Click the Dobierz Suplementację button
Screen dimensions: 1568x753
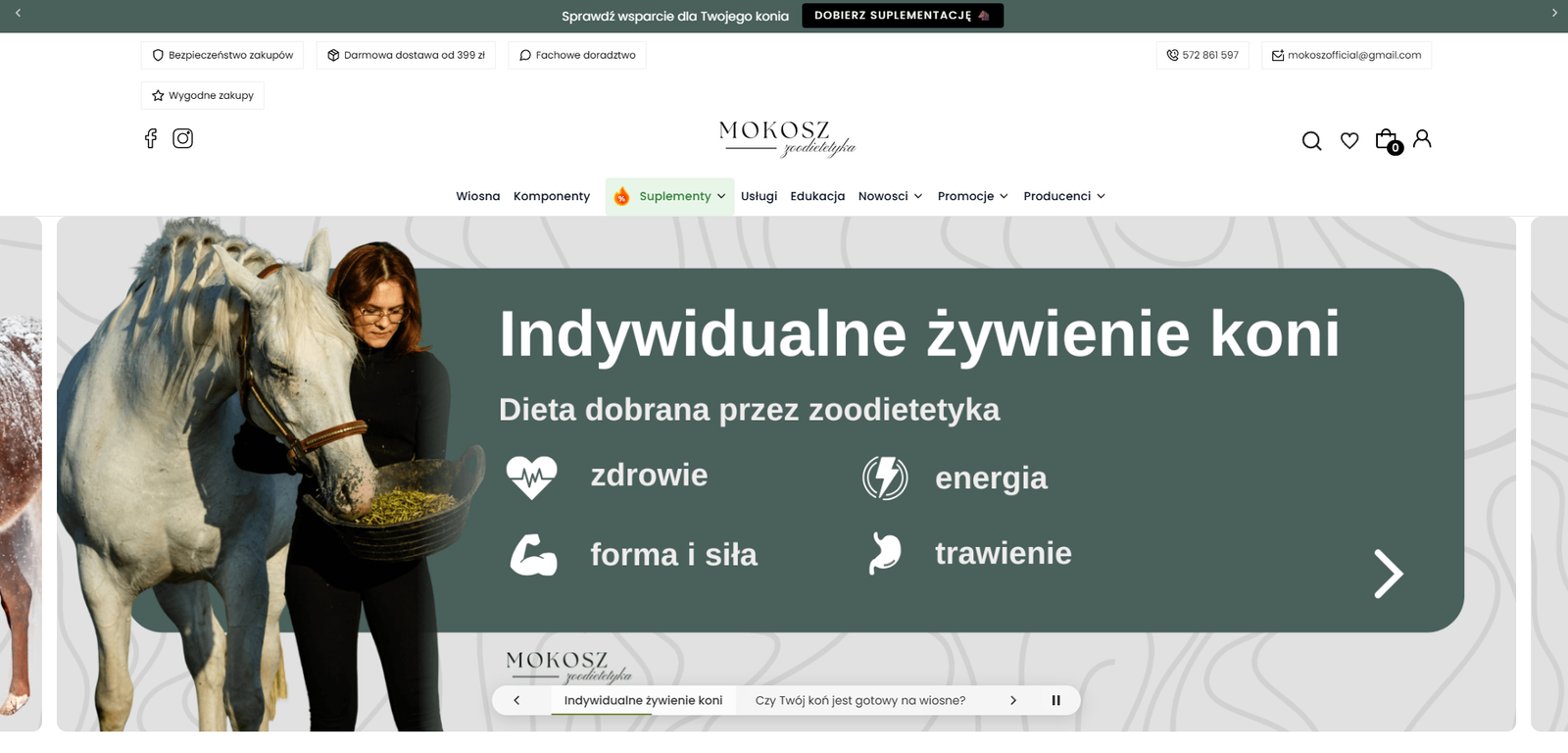click(x=902, y=16)
